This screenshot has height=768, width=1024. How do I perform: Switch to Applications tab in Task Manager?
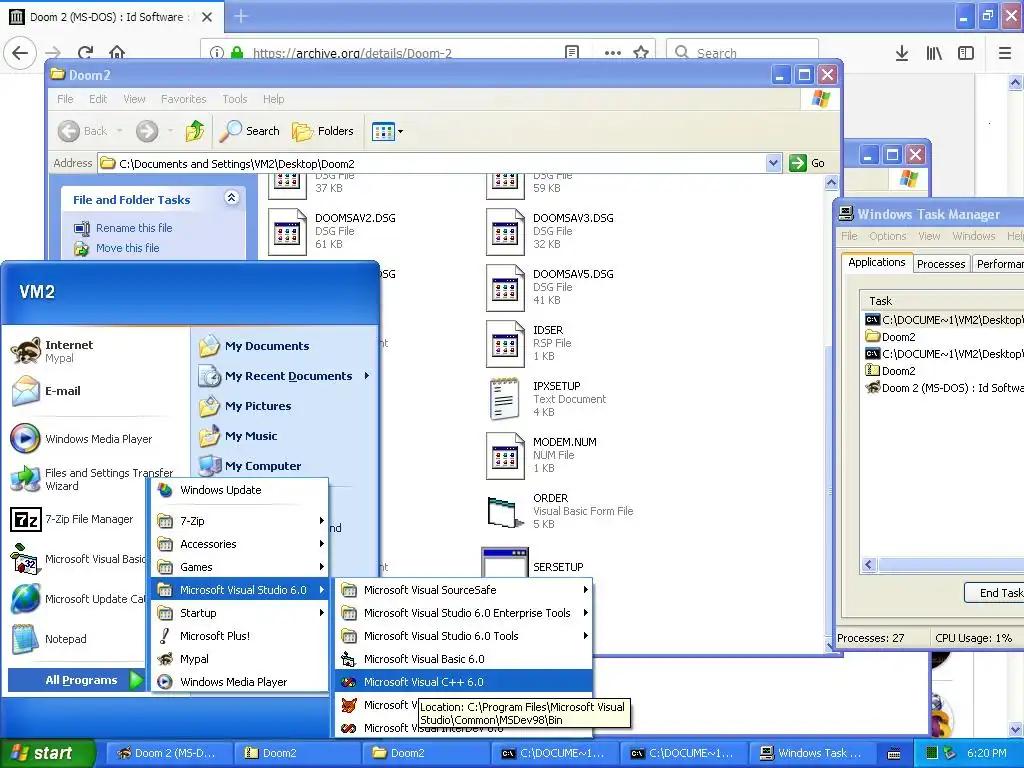coord(876,262)
